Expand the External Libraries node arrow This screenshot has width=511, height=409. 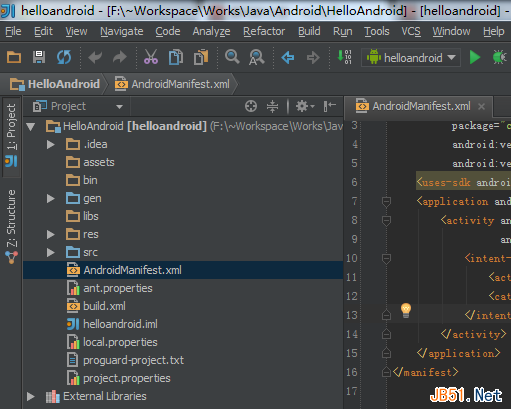click(x=31, y=396)
